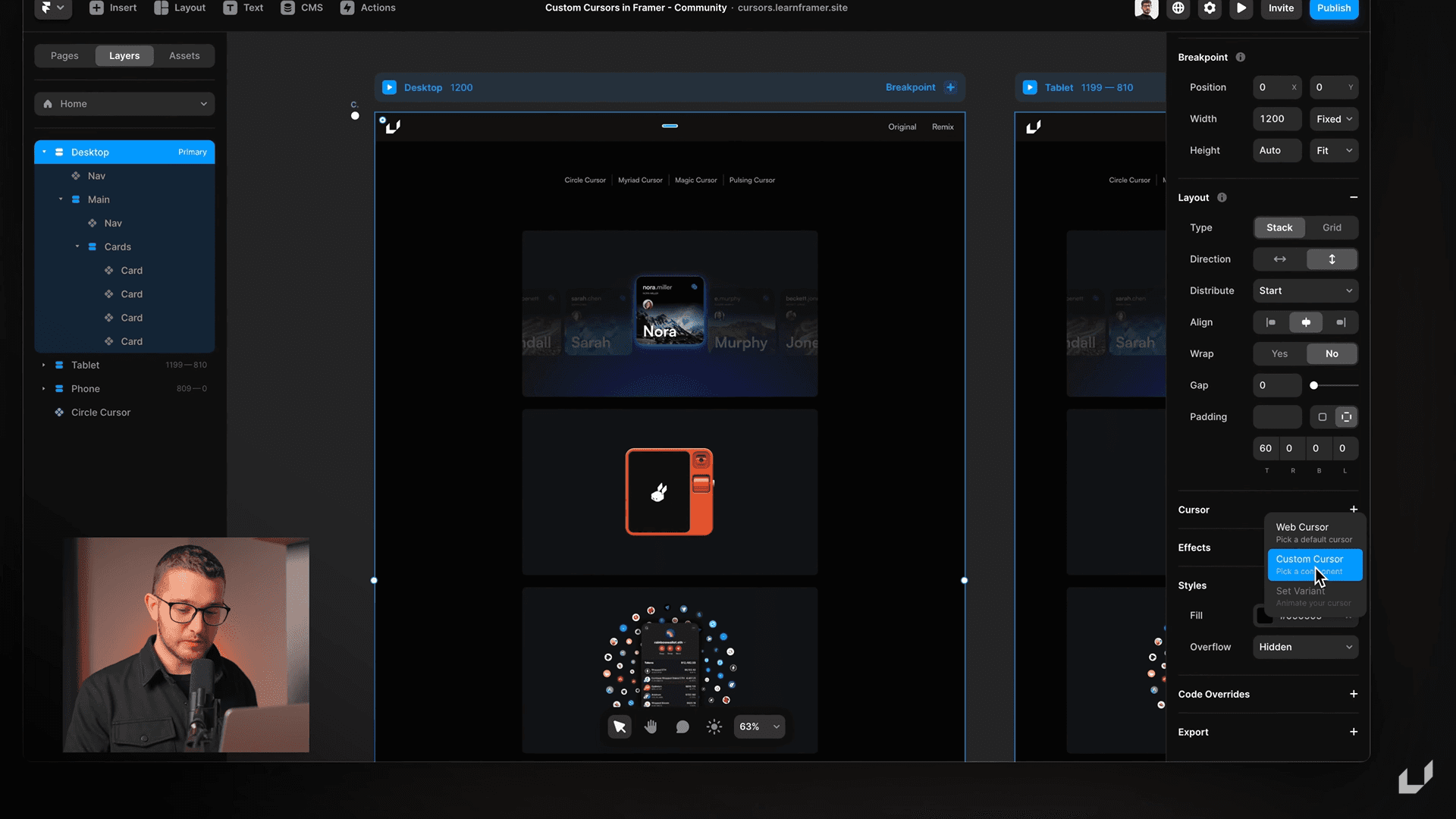Click the Layout info icon
1456x819 pixels.
[1222, 198]
